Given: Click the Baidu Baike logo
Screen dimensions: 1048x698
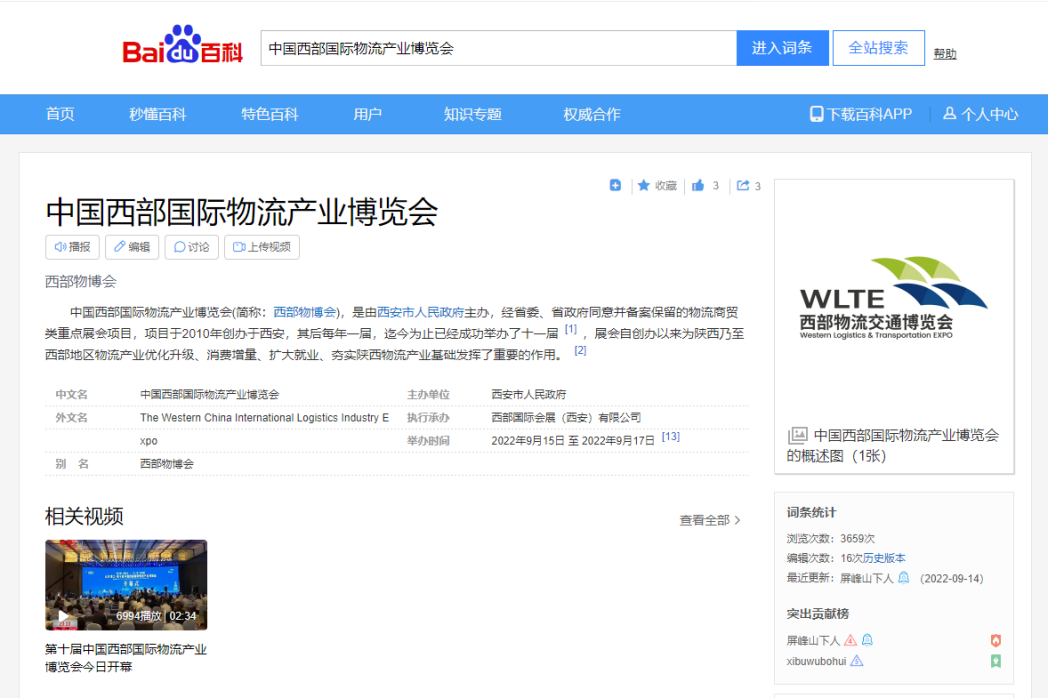Looking at the screenshot, I should pyautogui.click(x=182, y=45).
